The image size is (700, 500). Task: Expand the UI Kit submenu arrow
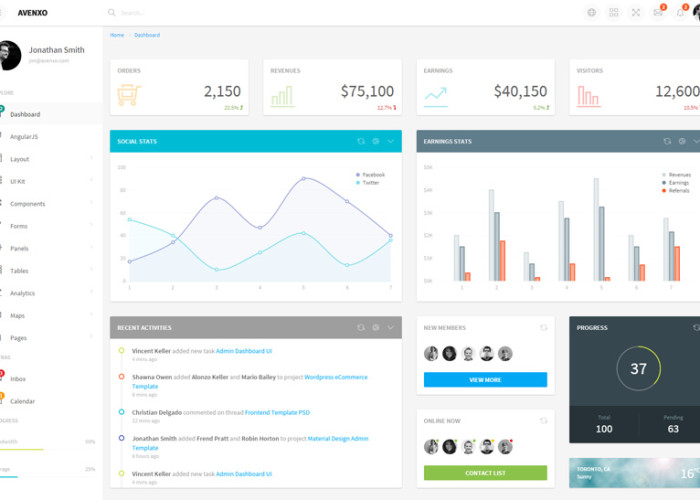[x=92, y=180]
